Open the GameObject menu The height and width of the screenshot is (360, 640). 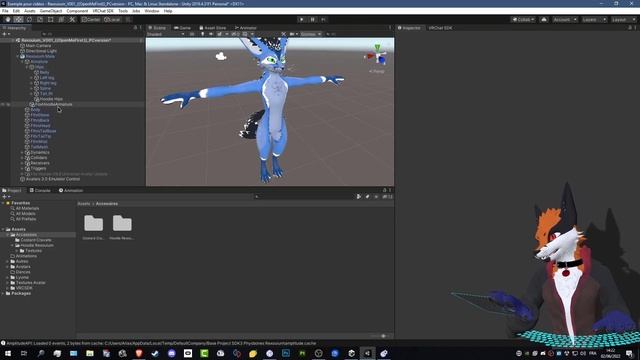[x=51, y=11]
